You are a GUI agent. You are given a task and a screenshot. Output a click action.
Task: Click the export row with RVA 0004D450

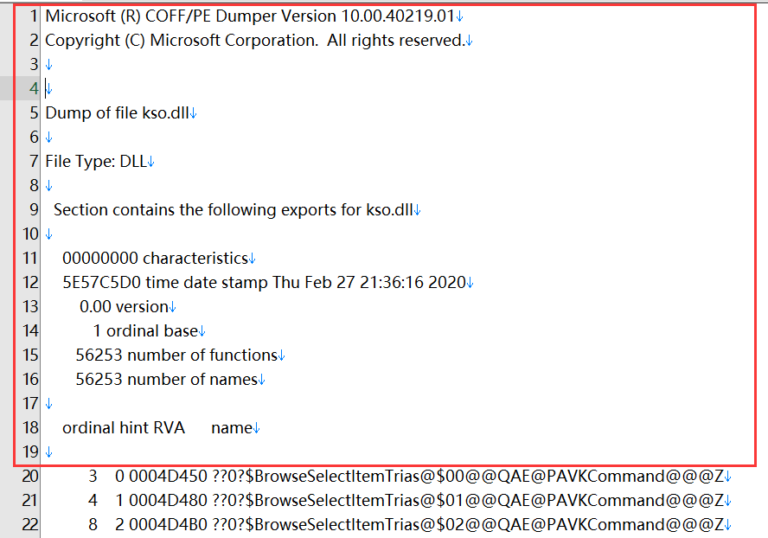pyautogui.click(x=406, y=476)
